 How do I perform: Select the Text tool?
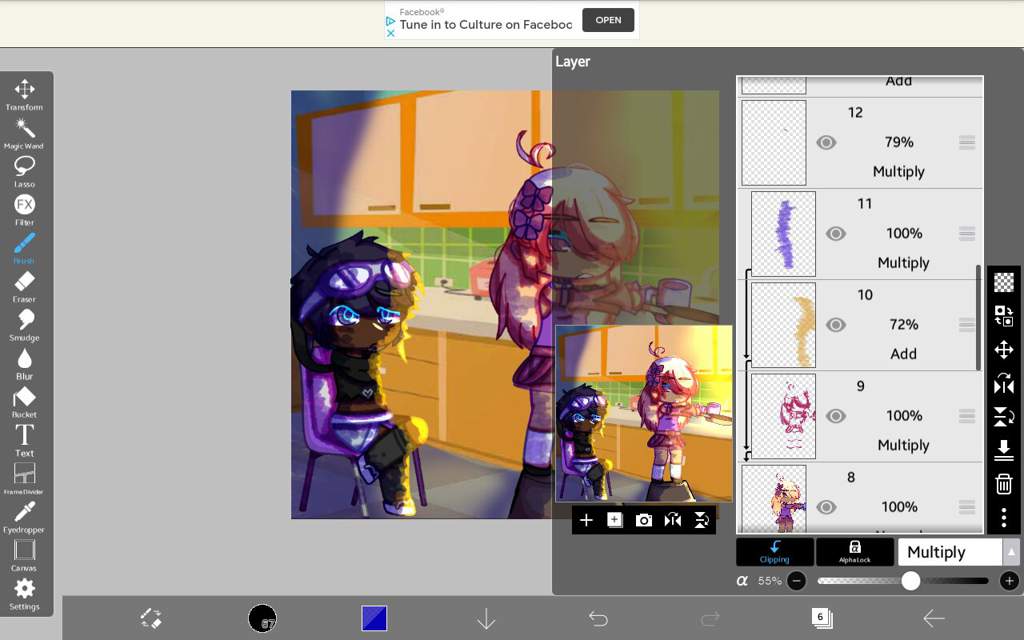point(24,440)
